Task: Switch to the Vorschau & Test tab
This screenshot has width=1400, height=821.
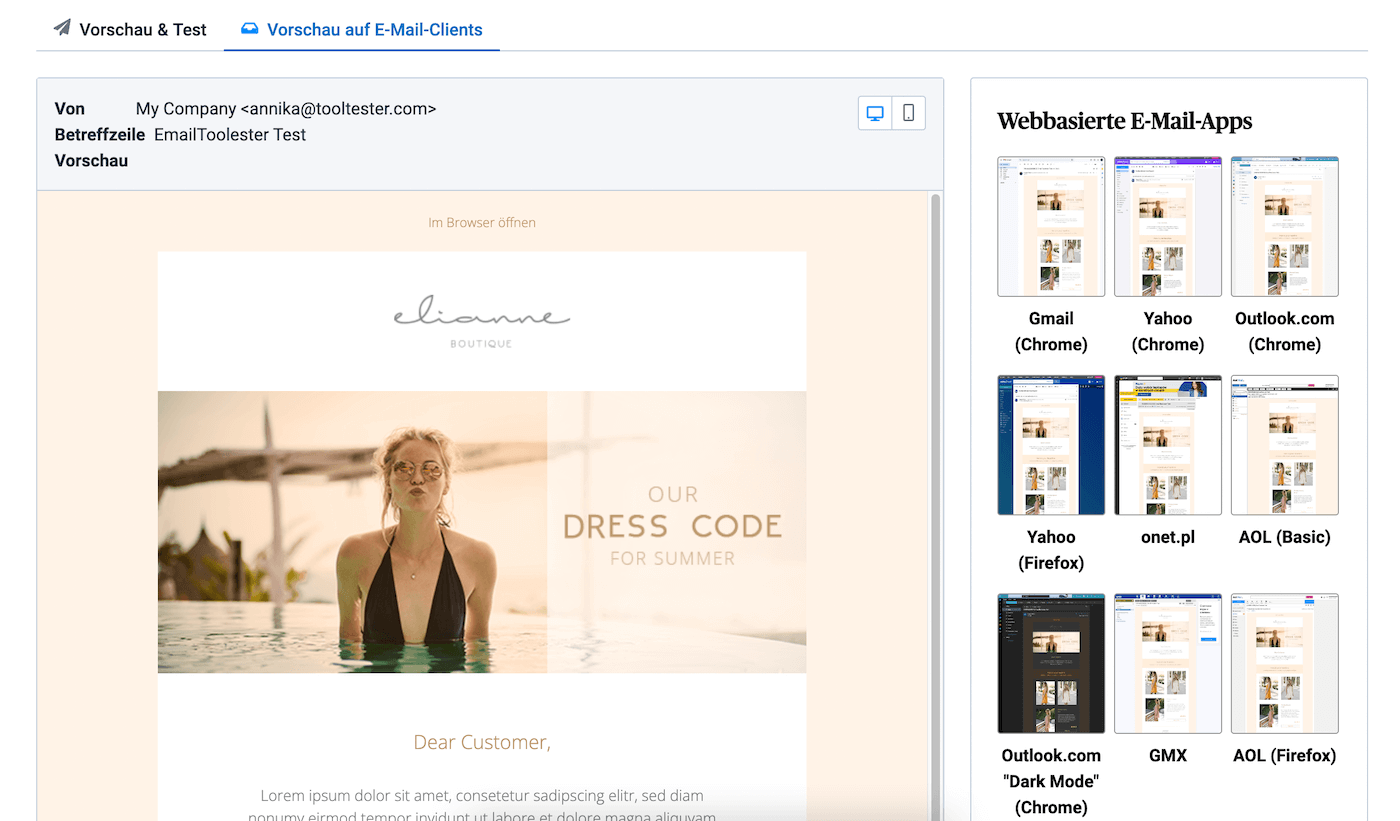Action: point(130,29)
